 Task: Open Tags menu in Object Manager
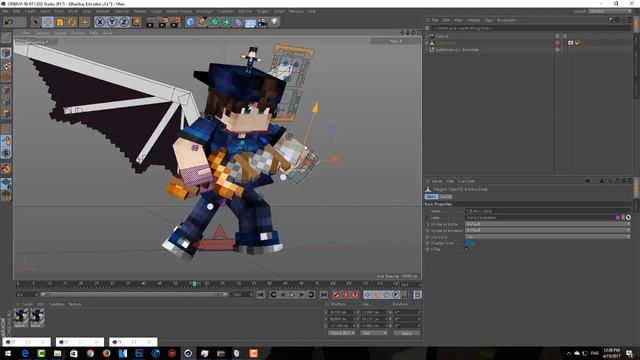tap(488, 20)
